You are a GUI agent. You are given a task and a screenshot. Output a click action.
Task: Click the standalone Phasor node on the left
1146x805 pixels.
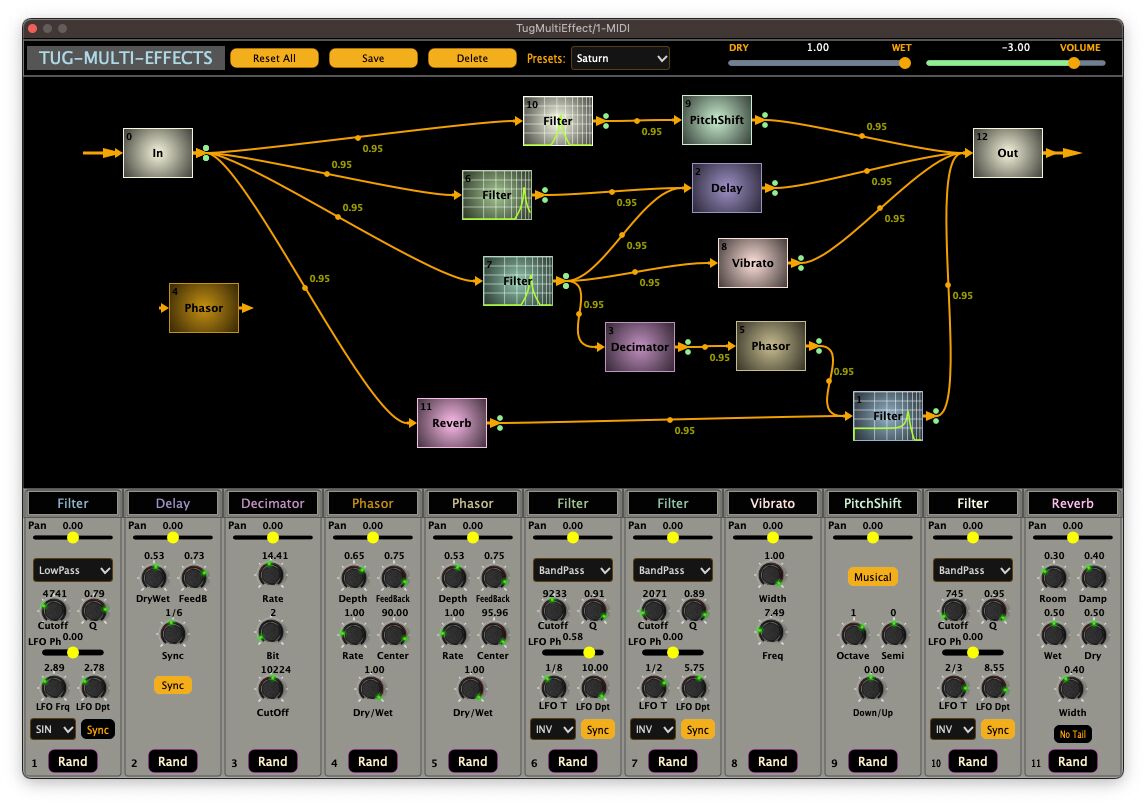click(204, 307)
